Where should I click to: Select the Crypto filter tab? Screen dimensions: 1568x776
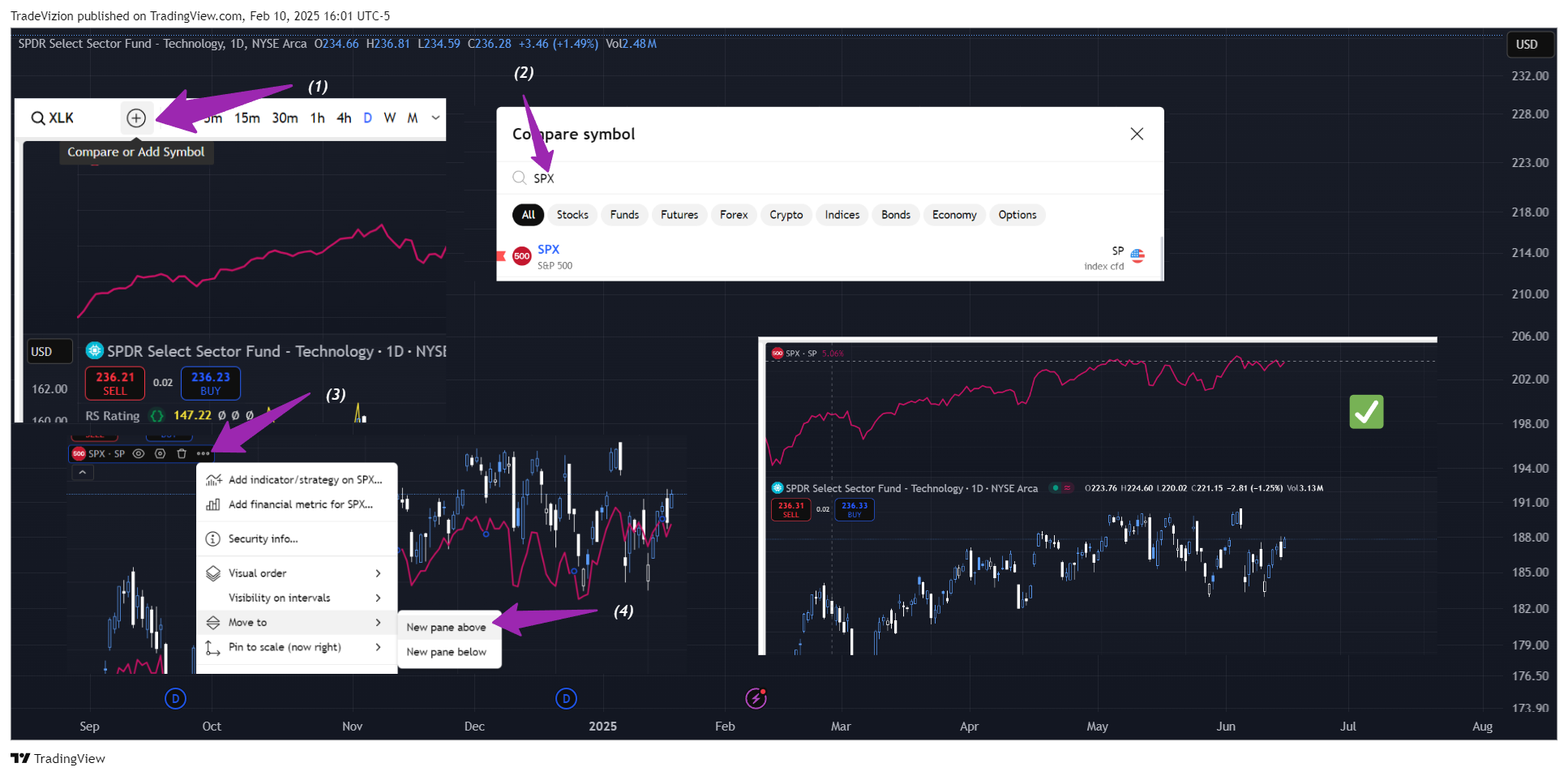click(x=786, y=215)
